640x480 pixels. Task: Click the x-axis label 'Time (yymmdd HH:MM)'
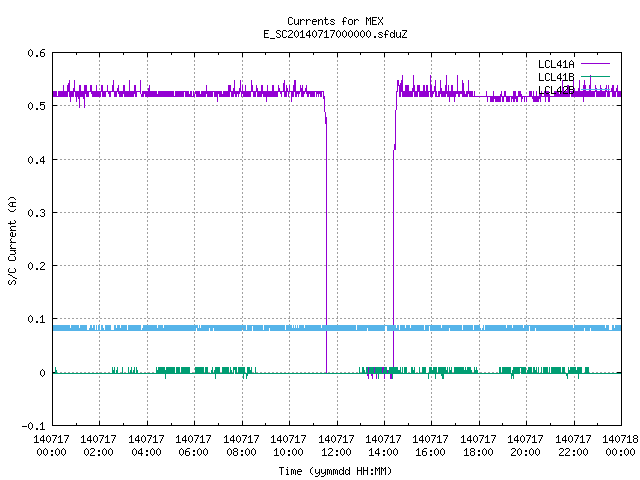click(x=335, y=471)
